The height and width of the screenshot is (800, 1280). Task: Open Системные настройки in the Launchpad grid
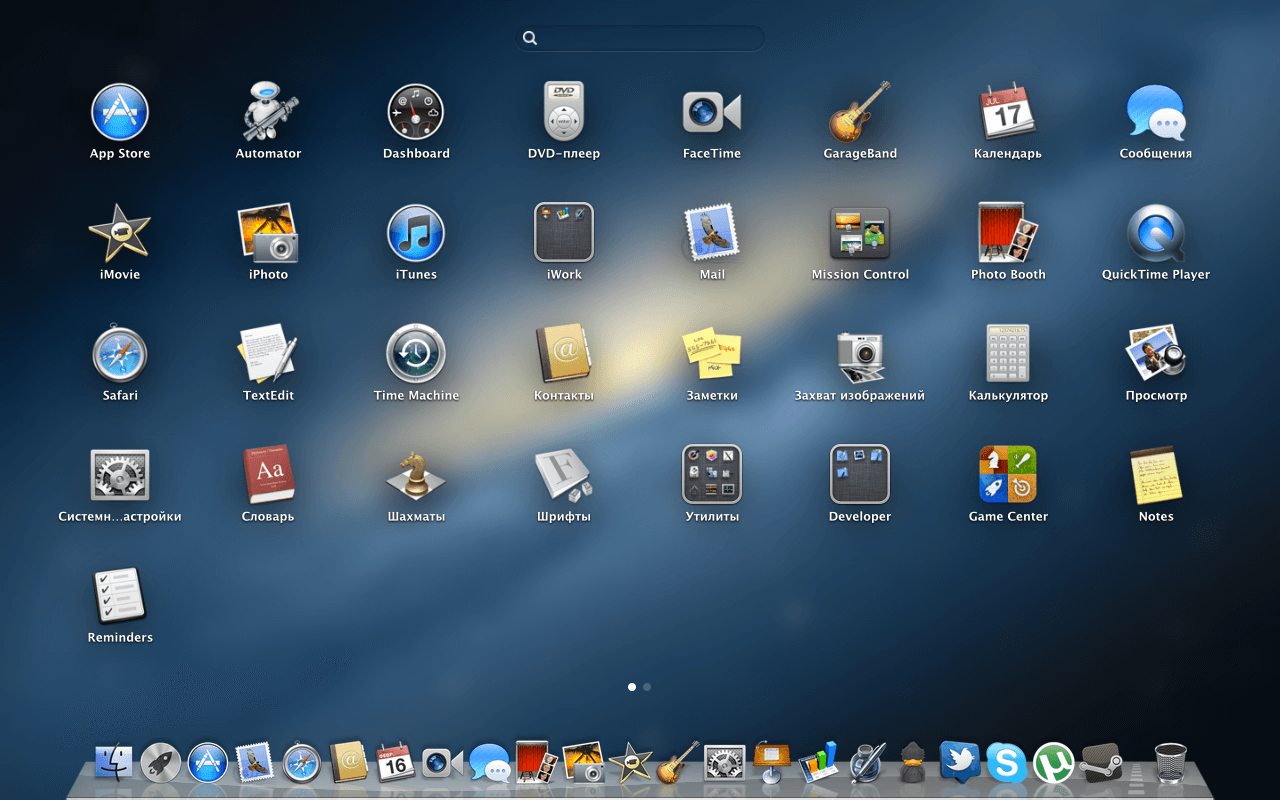point(120,475)
